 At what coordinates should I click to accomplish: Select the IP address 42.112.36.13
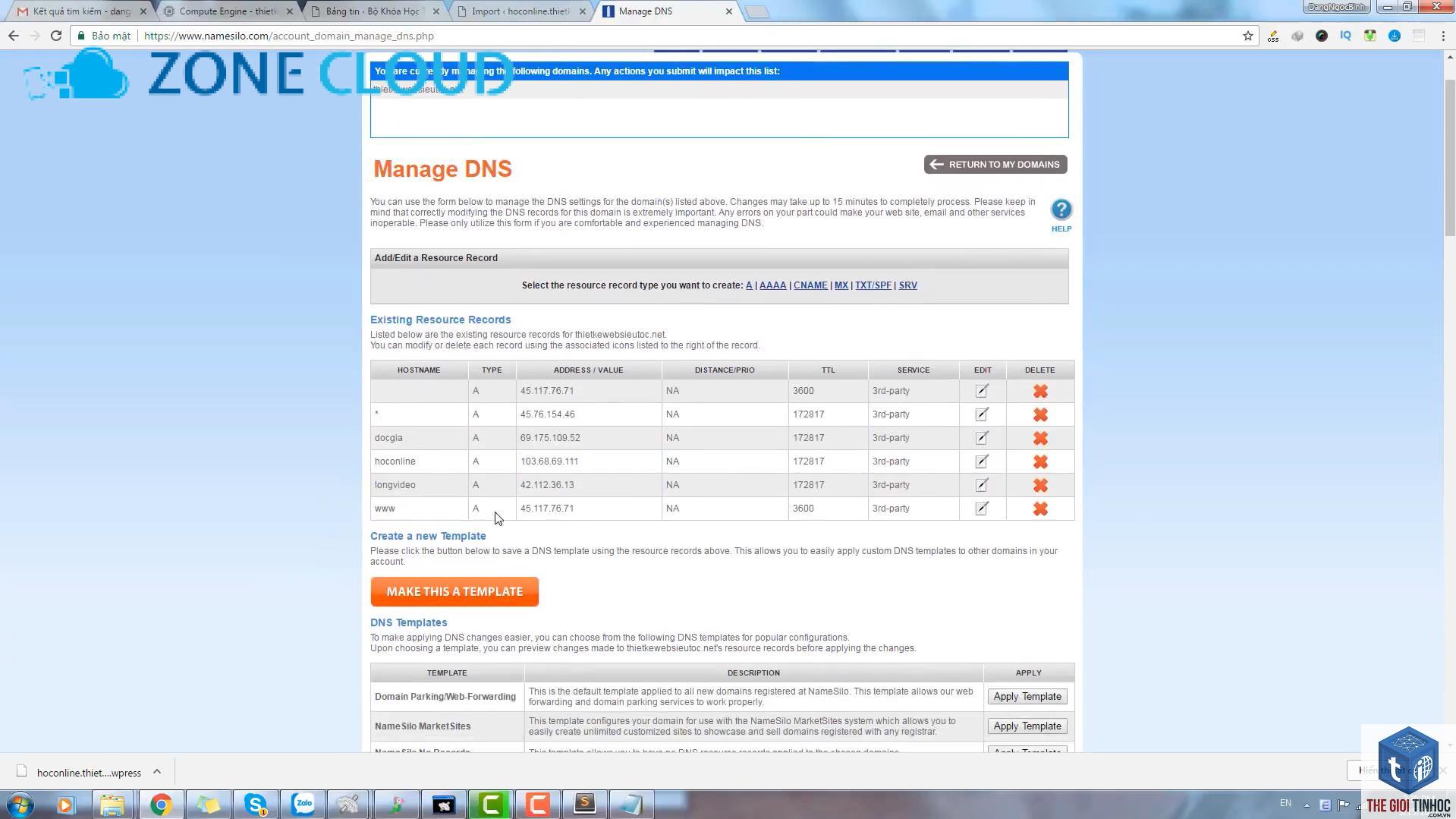(x=547, y=485)
